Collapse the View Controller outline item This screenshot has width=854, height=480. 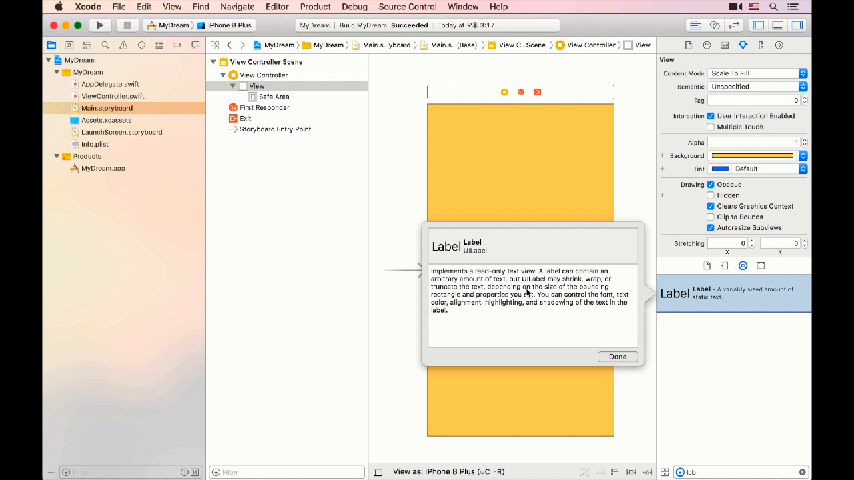pyautogui.click(x=223, y=75)
